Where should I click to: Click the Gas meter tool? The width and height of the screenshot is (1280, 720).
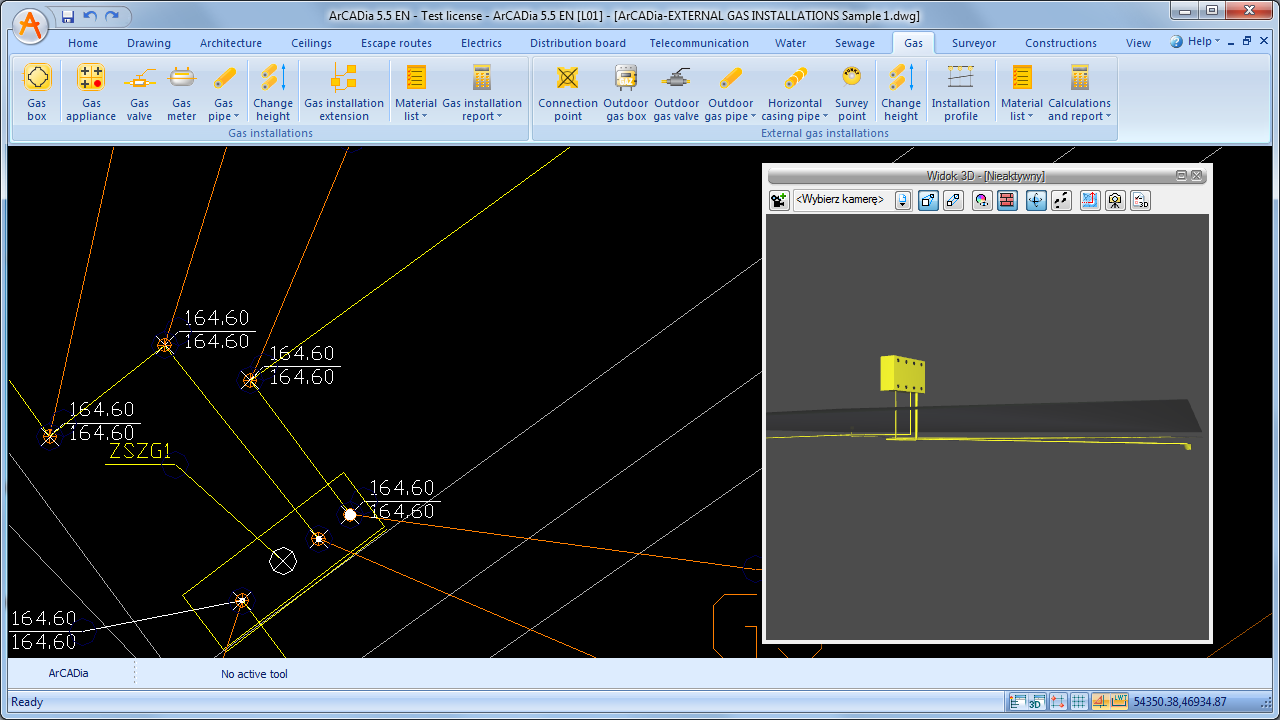point(181,93)
